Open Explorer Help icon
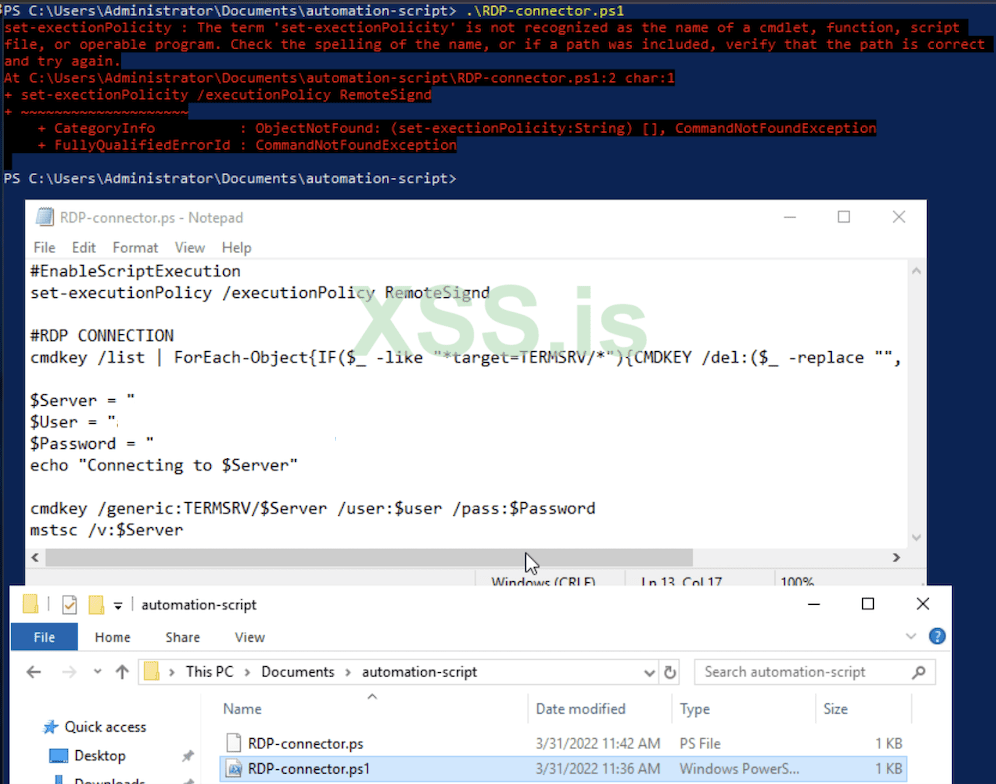 (x=936, y=636)
